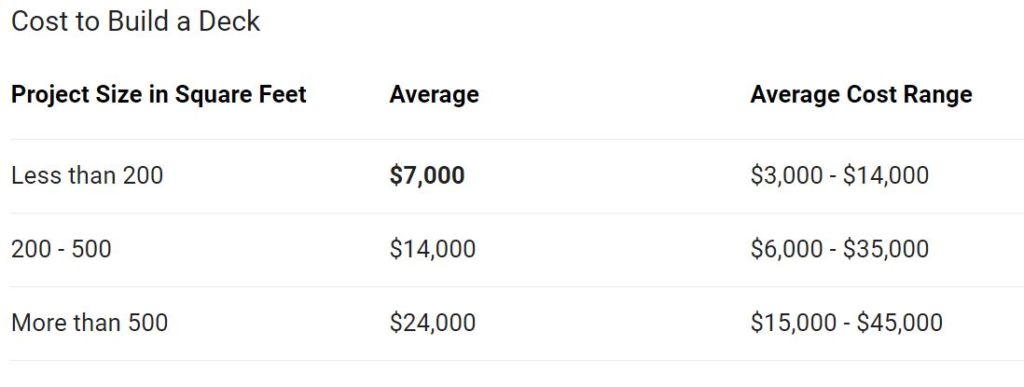Select the '$15,000 - $45,000' range cell

tap(846, 322)
